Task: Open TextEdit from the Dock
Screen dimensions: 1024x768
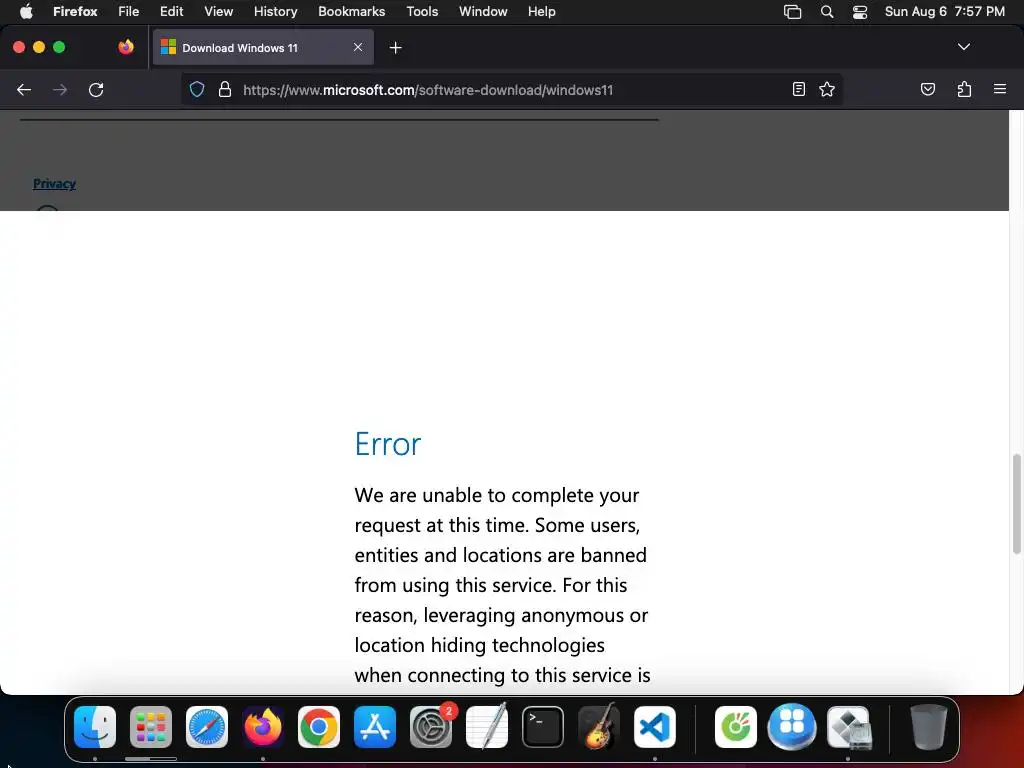Action: click(487, 727)
